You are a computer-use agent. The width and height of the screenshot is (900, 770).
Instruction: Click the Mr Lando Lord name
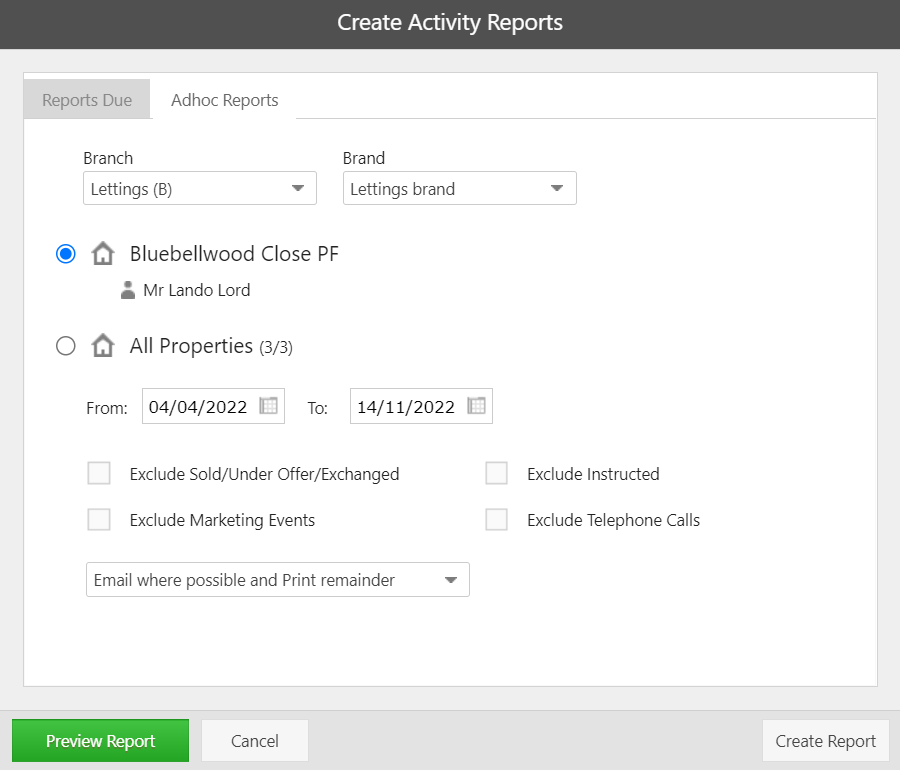(x=197, y=290)
